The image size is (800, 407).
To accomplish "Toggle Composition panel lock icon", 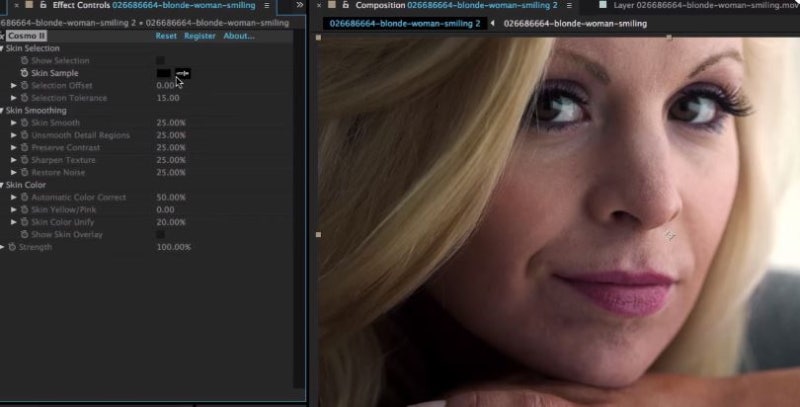I will click(x=345, y=5).
